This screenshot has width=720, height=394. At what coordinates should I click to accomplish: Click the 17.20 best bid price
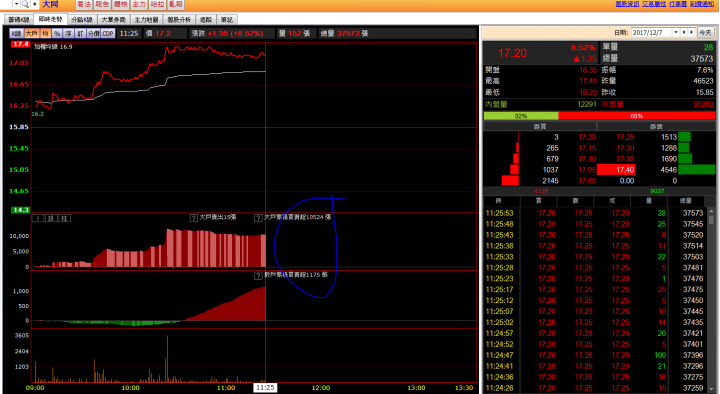[x=587, y=137]
